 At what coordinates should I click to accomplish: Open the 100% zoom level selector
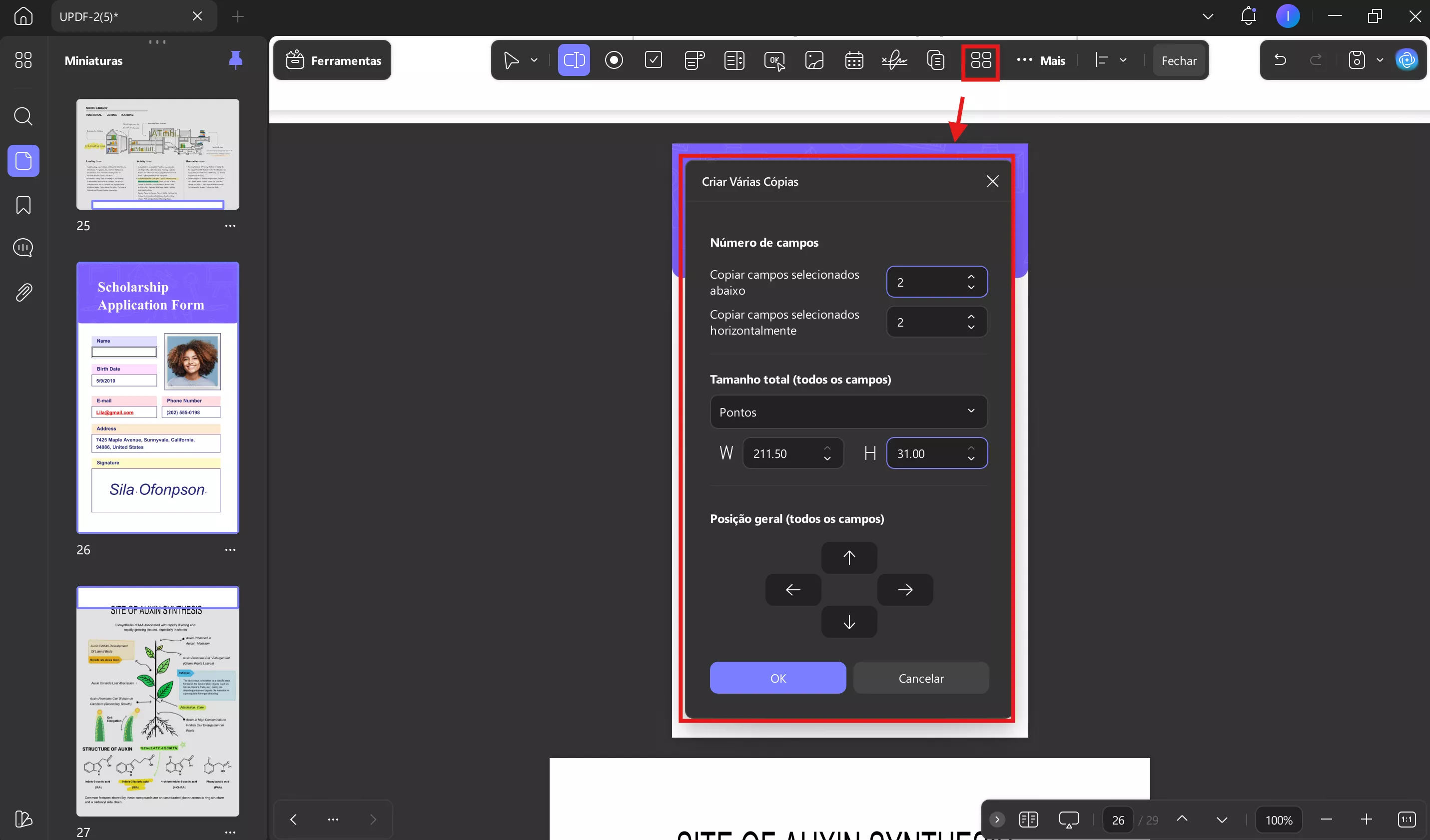pyautogui.click(x=1279, y=820)
